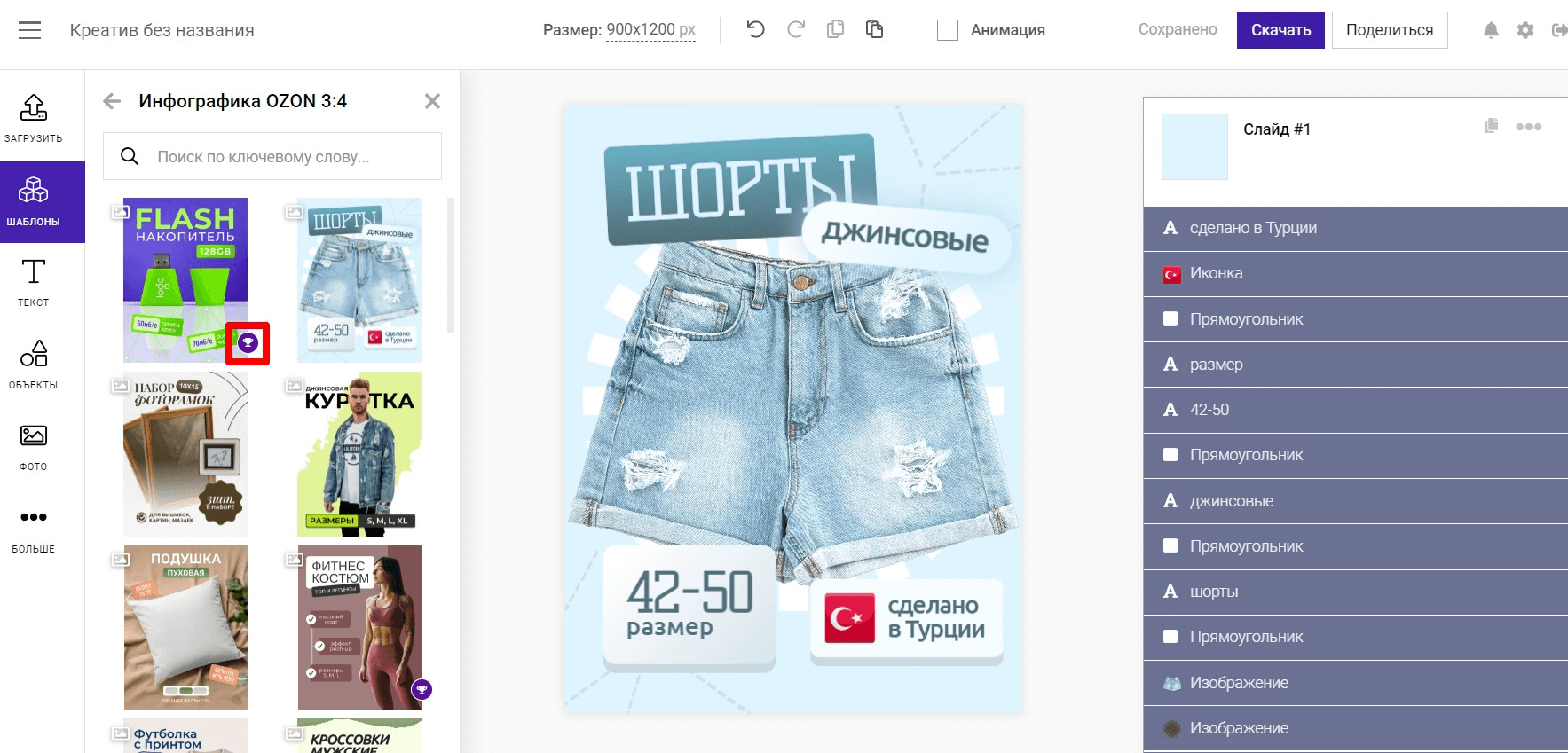Screen dimensions: 1568x753
Task: Select Прямоугольник layer below 42-50
Action: (x=1356, y=455)
